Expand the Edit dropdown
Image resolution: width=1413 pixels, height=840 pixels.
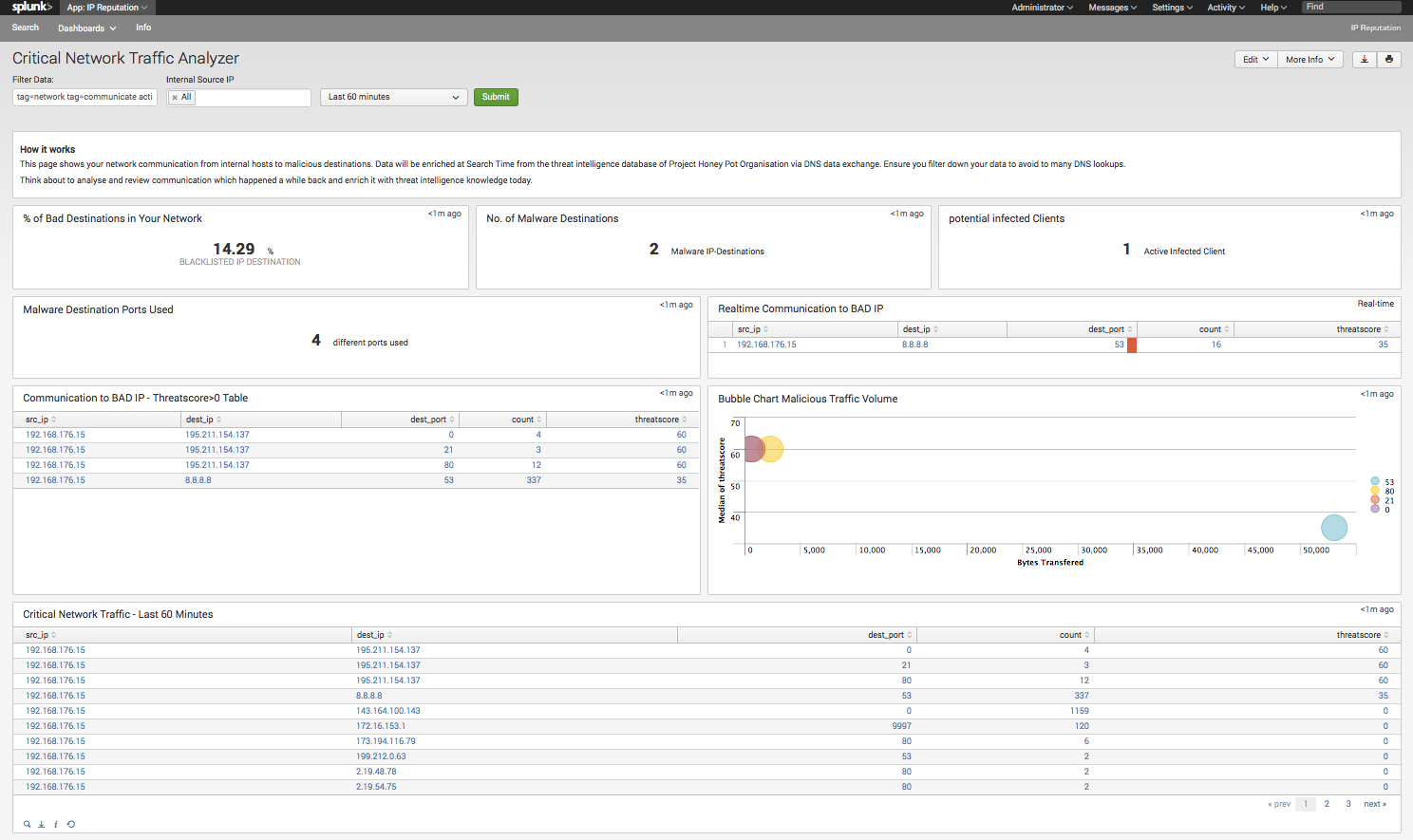(1255, 60)
